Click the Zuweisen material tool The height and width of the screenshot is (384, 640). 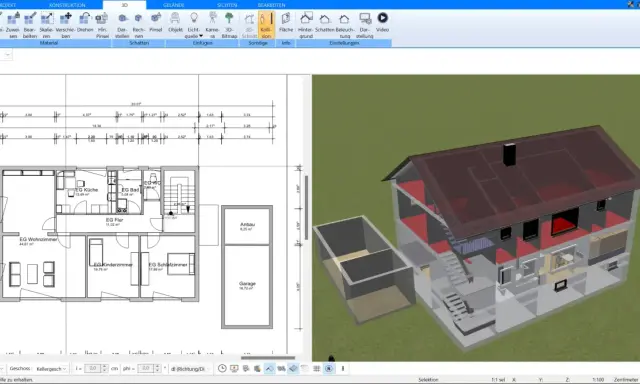click(x=13, y=25)
